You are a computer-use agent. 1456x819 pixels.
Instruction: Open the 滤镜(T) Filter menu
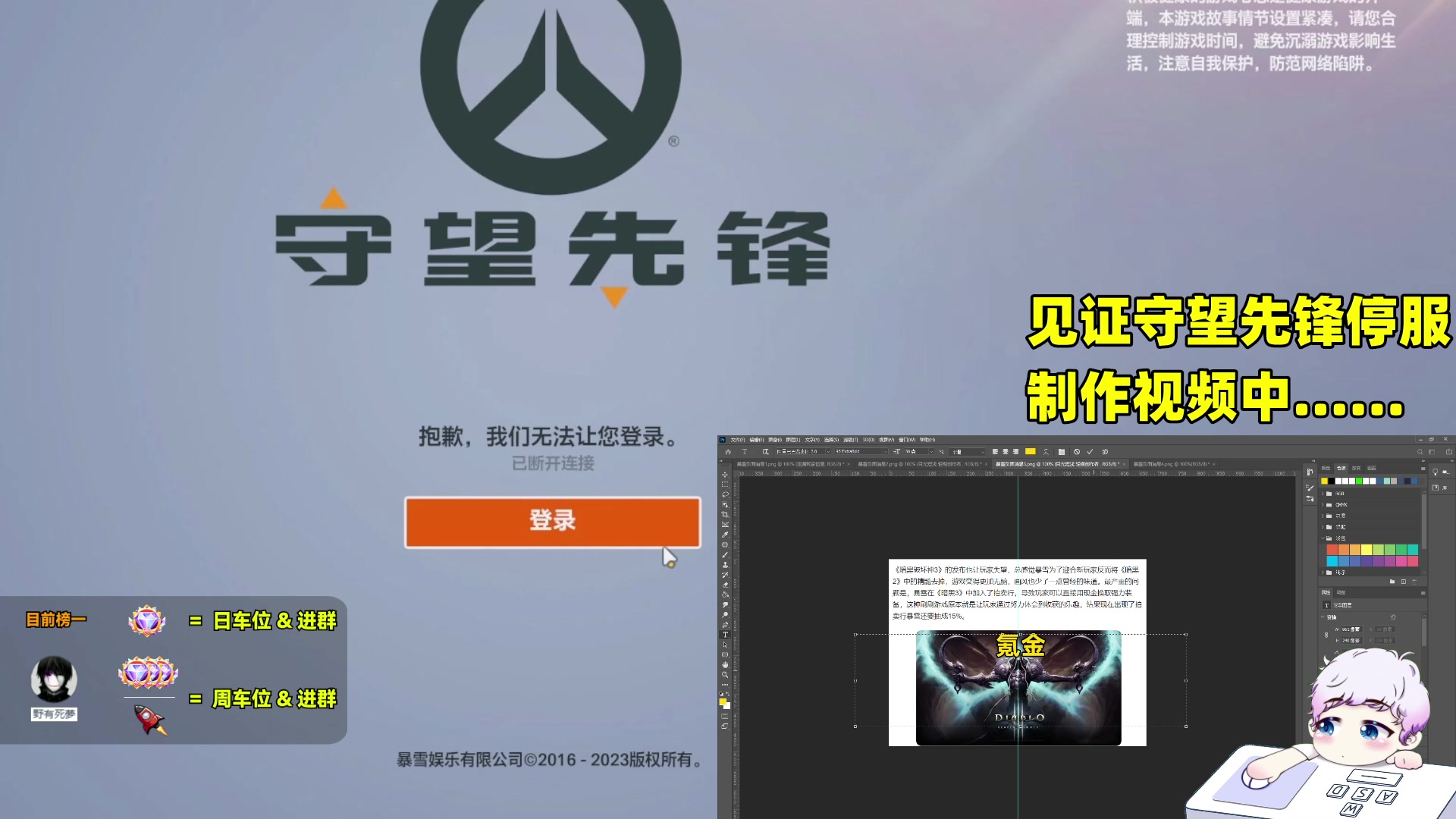click(850, 440)
